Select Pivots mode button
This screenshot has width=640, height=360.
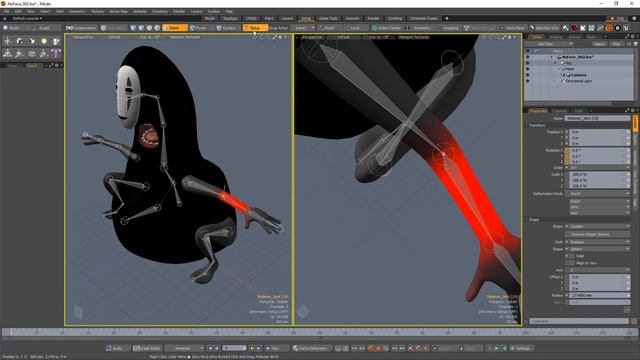tap(199, 28)
